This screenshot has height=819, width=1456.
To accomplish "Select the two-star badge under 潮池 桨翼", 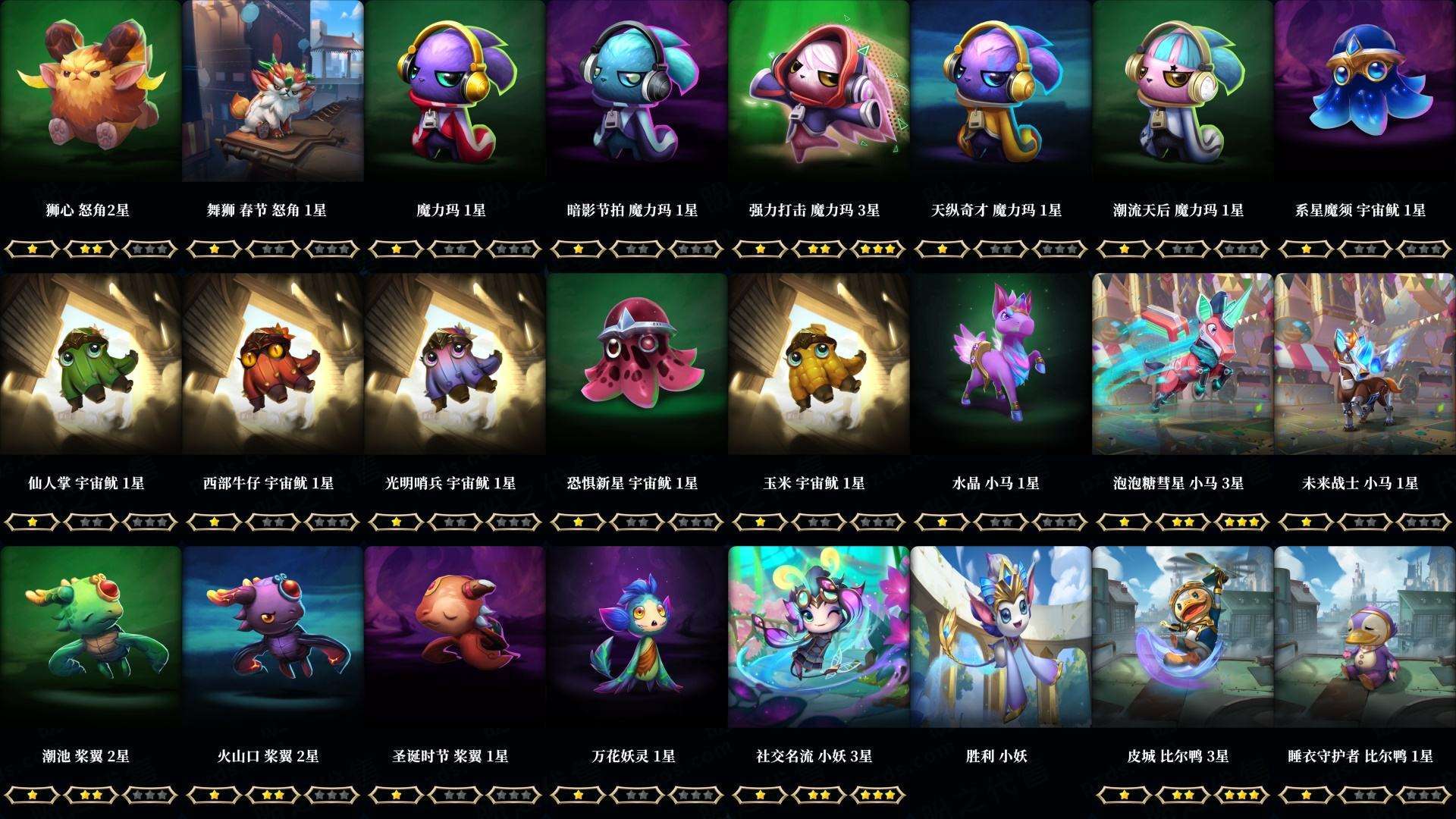I will pyautogui.click(x=91, y=794).
